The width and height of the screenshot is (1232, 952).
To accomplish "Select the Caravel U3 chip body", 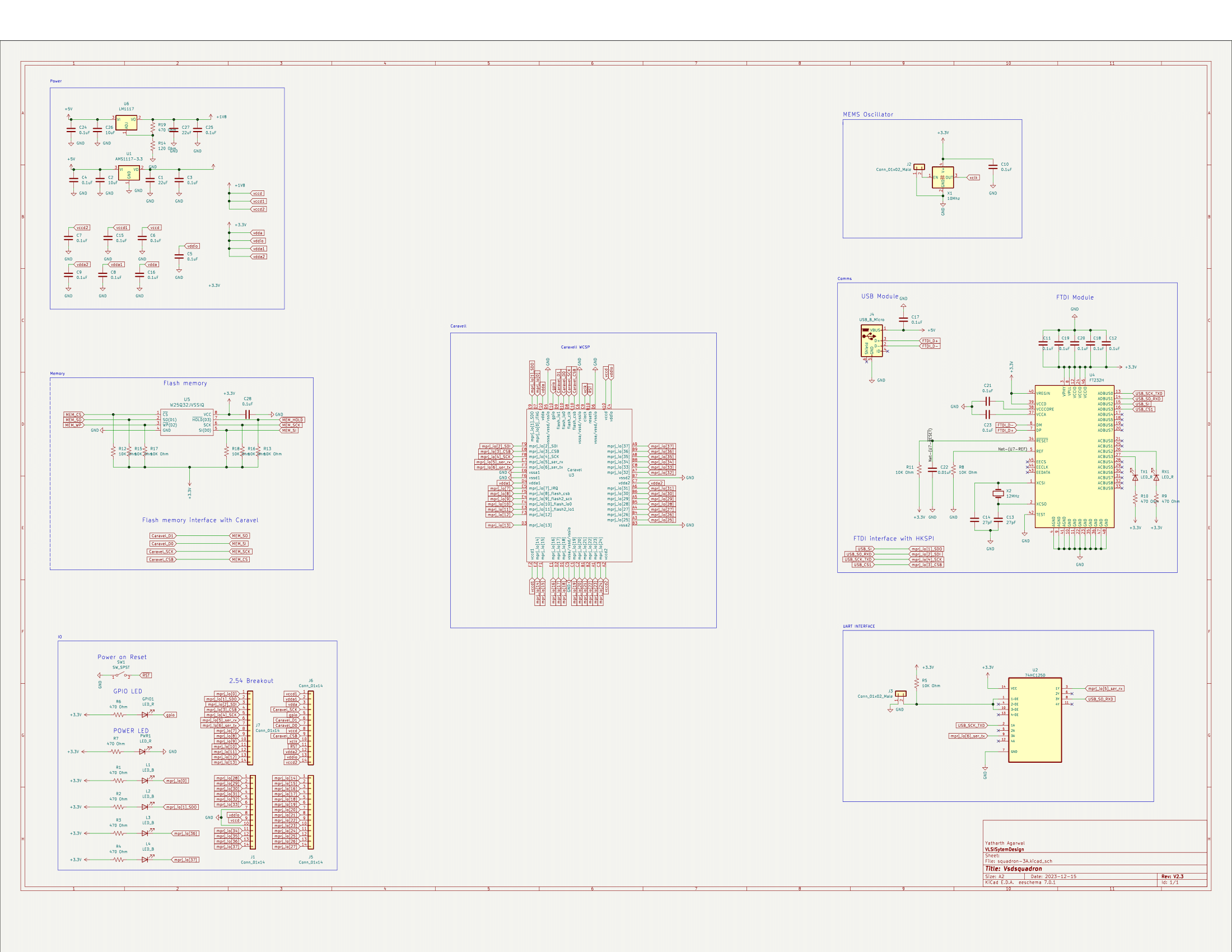I will point(579,485).
